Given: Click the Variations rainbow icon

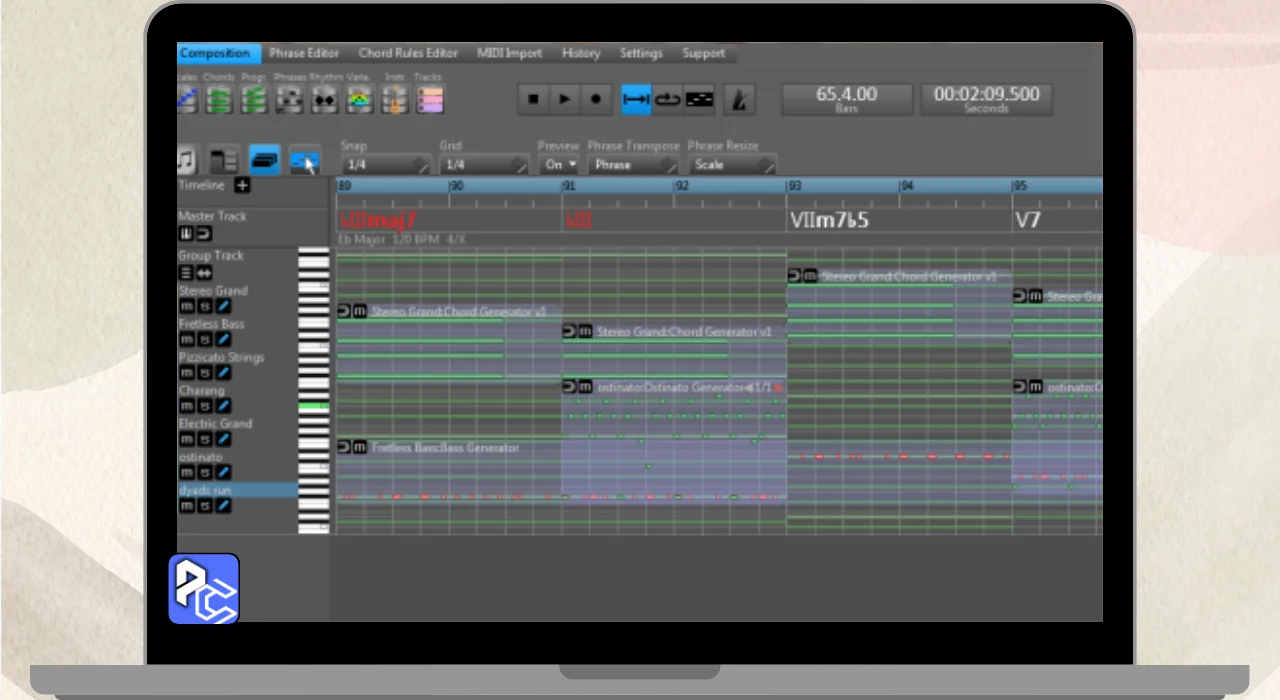Looking at the screenshot, I should [359, 99].
